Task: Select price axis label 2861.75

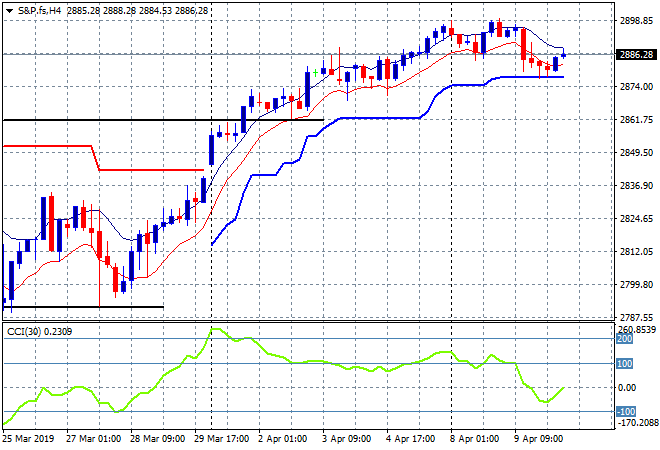Action: click(636, 120)
